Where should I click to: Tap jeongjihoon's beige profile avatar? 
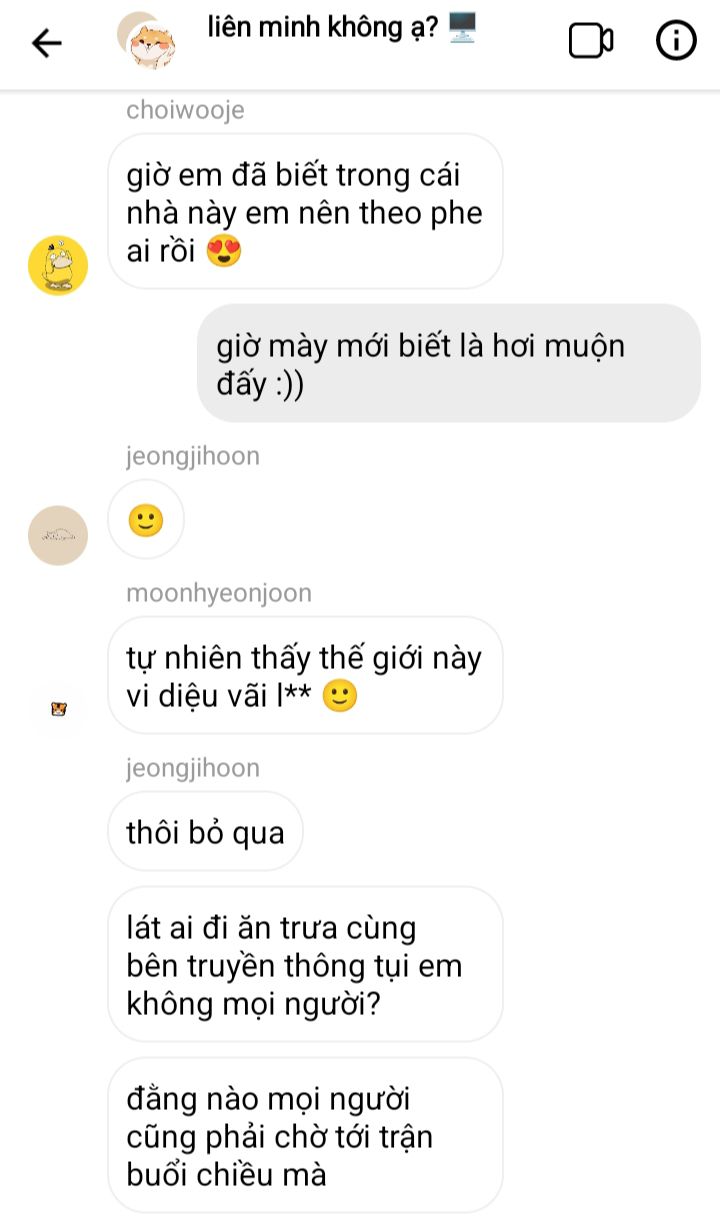click(58, 535)
